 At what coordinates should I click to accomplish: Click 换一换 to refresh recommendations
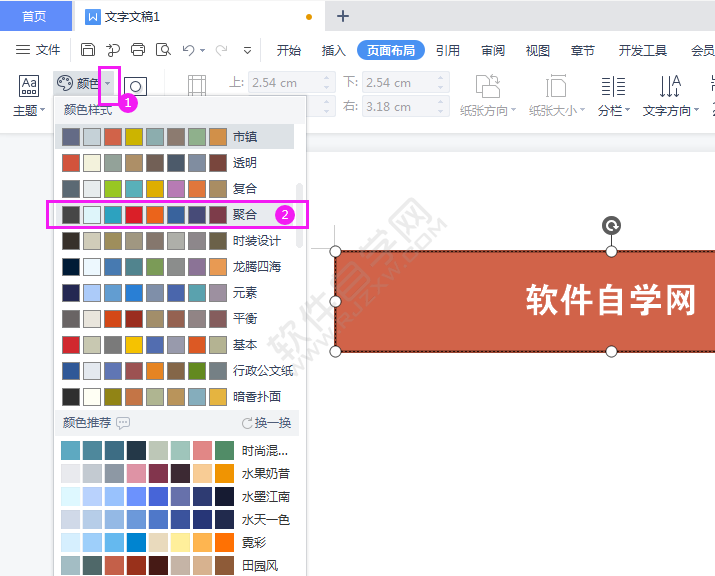(266, 423)
